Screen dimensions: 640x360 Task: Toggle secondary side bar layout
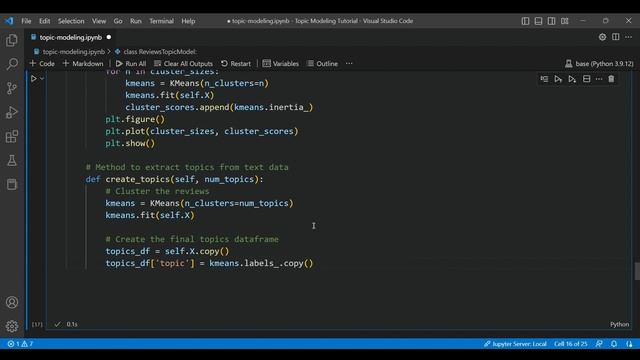click(551, 21)
